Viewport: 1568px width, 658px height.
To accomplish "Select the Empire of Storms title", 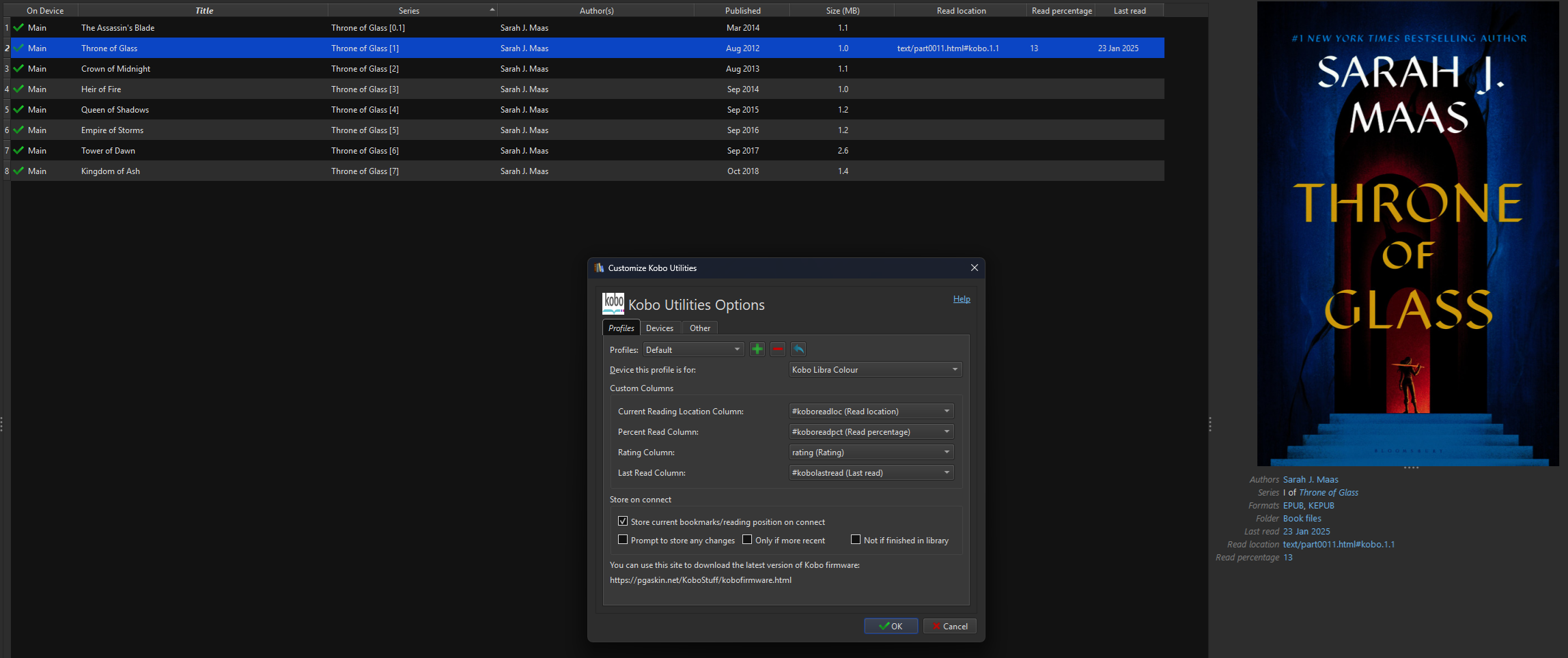I will coord(112,130).
